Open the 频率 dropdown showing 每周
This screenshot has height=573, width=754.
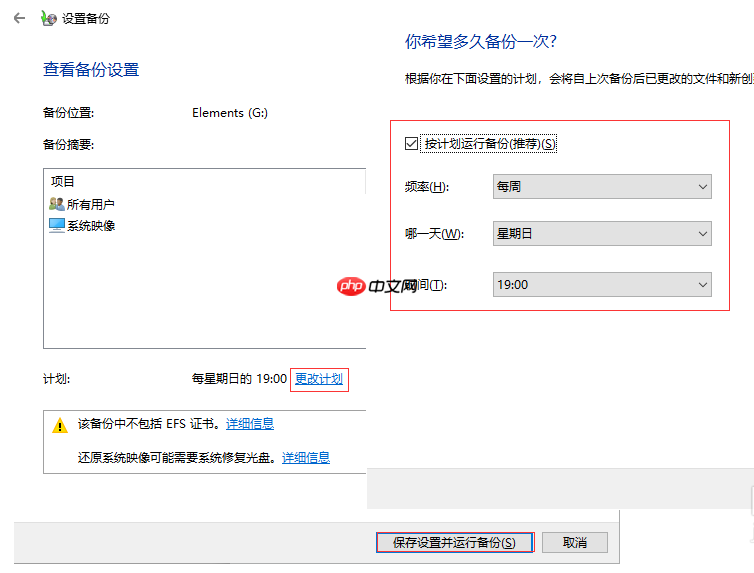(x=602, y=187)
